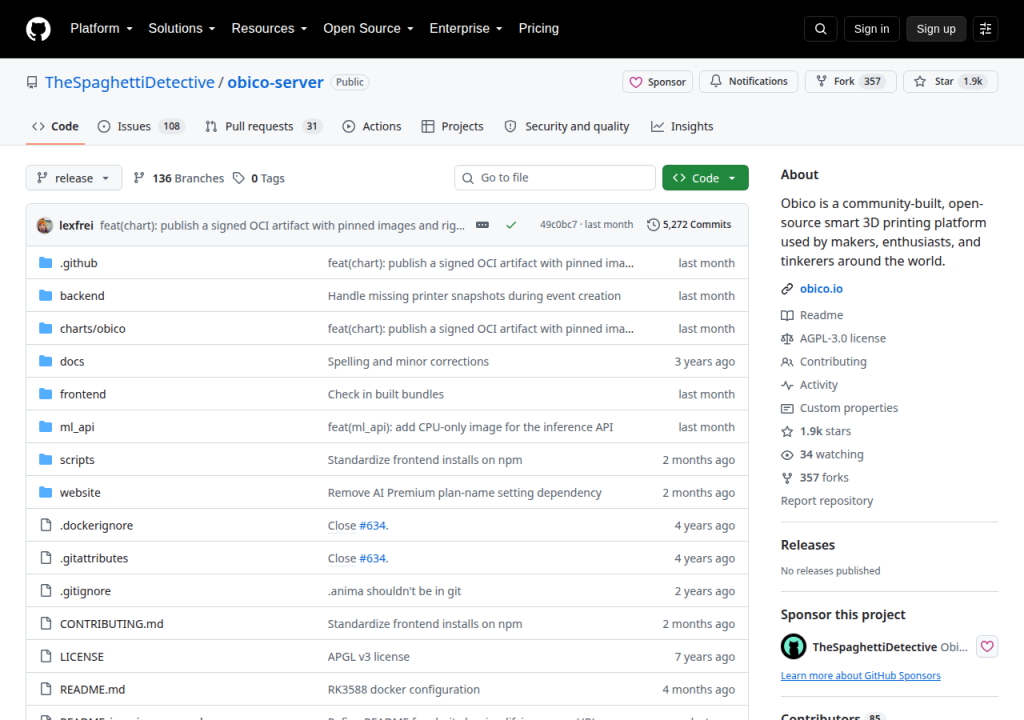Open the Actions tab
Screen dimensions: 1024x720
pos(372,126)
